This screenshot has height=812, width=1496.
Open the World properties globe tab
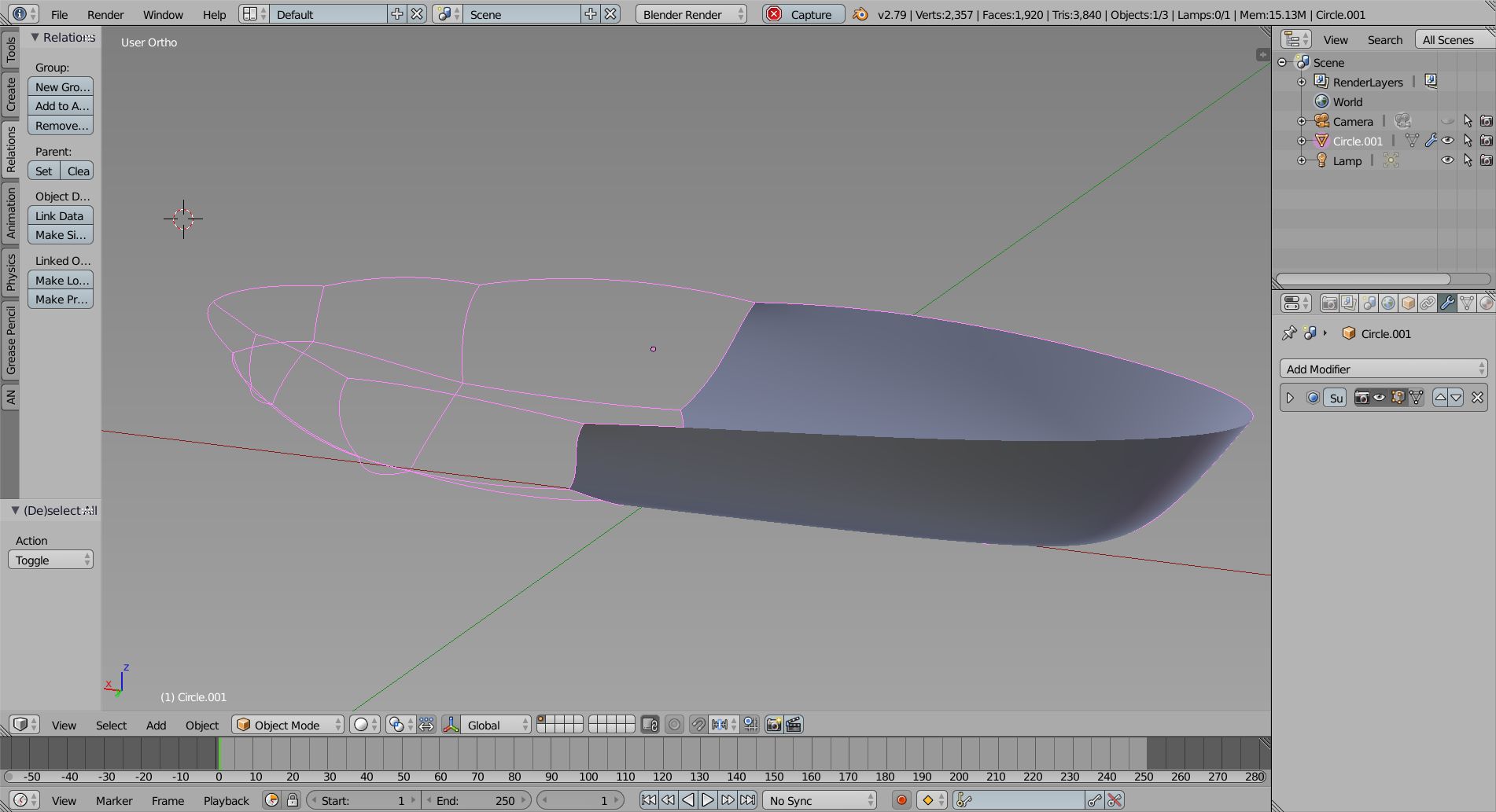(1388, 303)
